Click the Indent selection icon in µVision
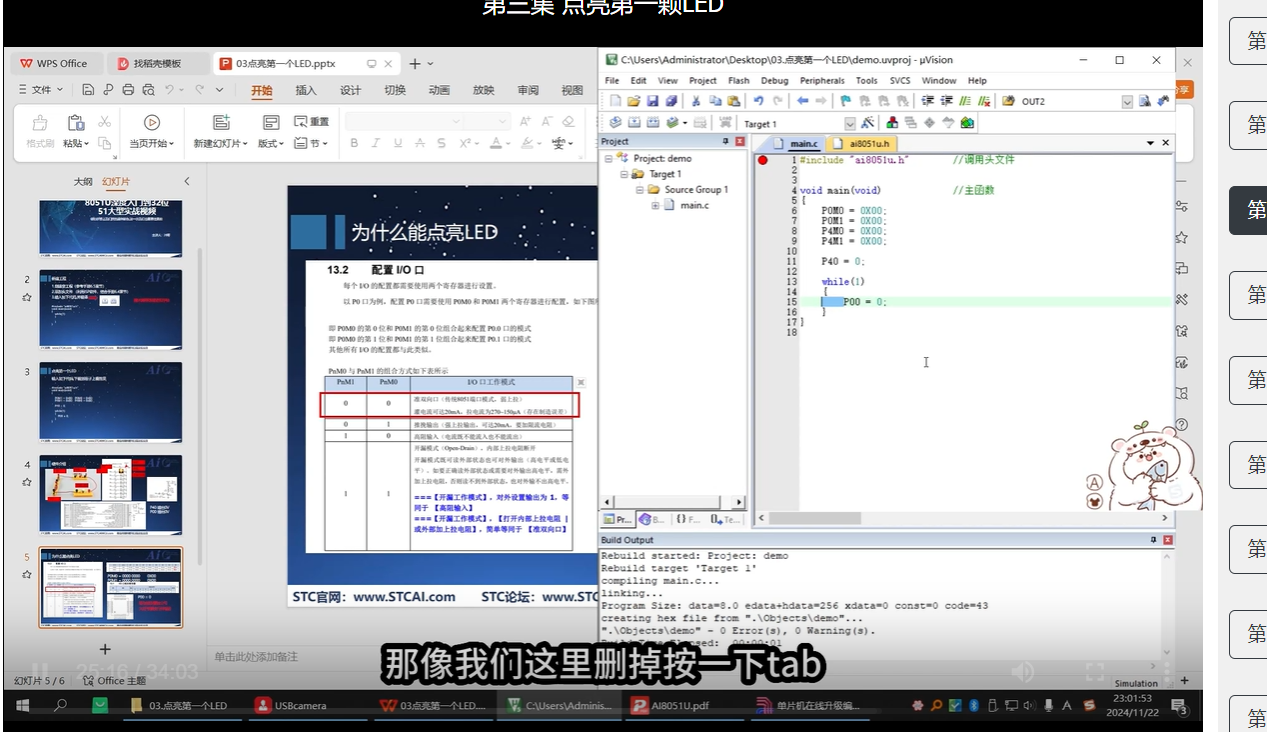This screenshot has width=1267, height=732. pos(928,101)
